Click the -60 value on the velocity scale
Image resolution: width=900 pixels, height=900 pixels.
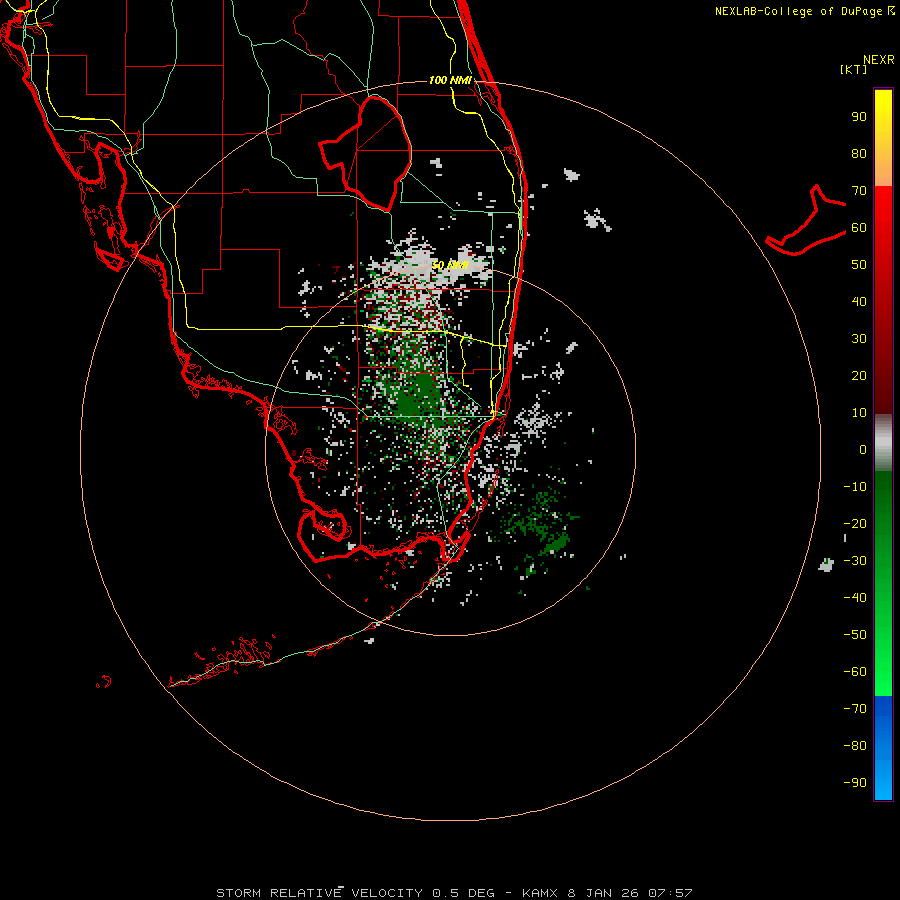855,672
